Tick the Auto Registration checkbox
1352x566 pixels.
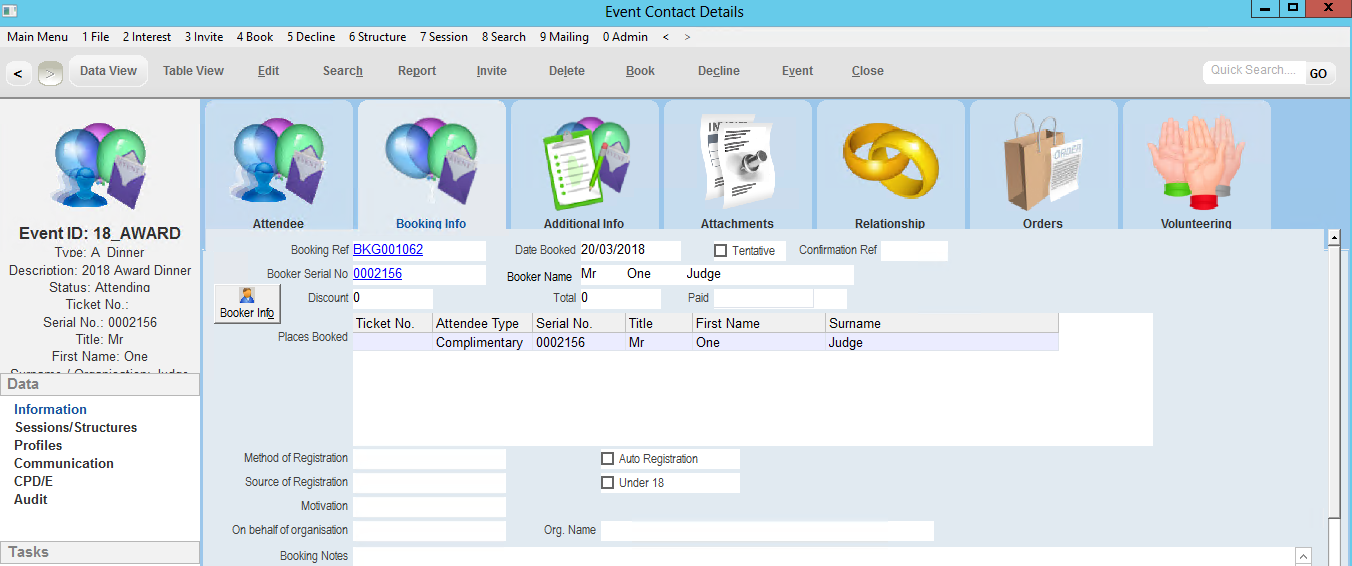click(x=607, y=459)
